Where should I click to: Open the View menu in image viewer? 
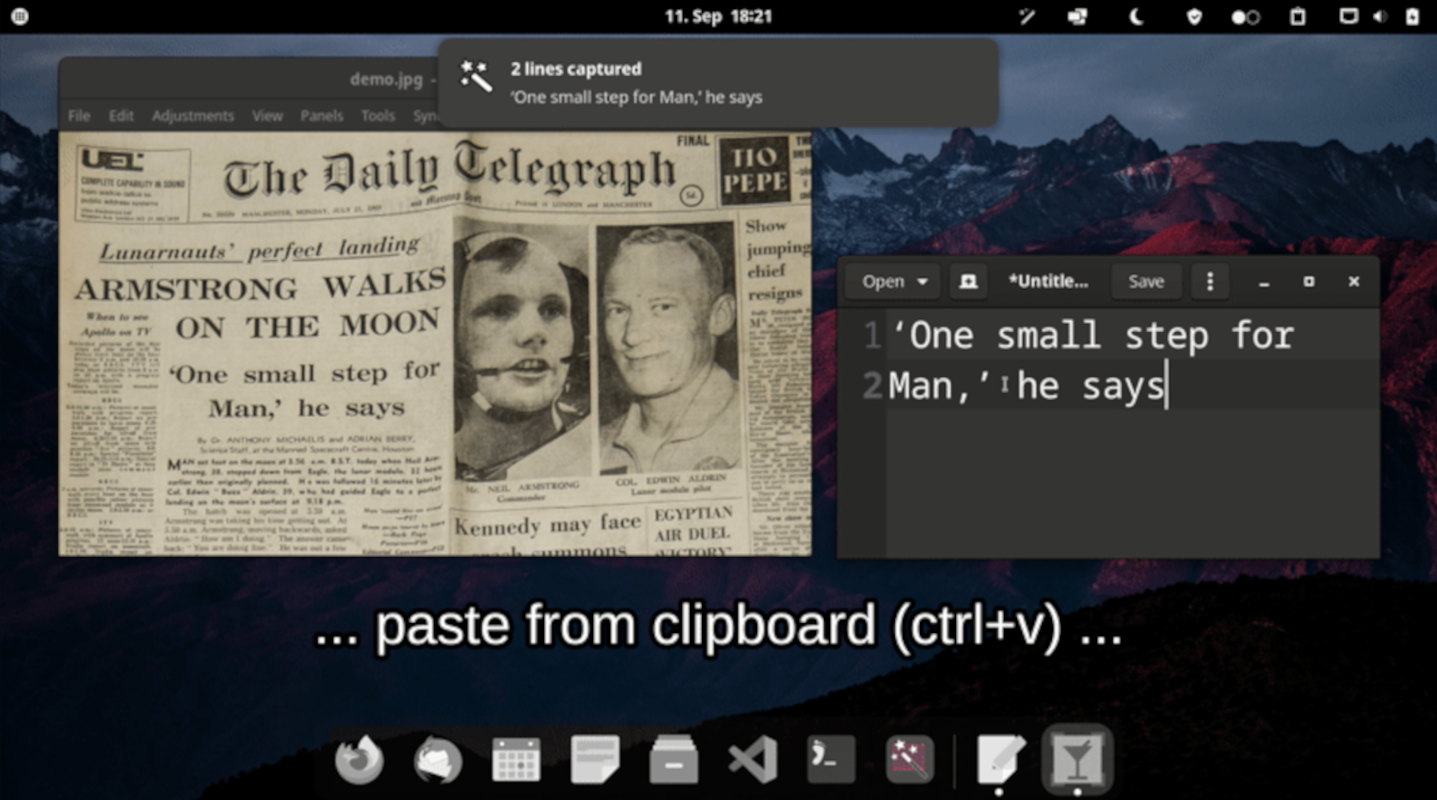[x=267, y=116]
